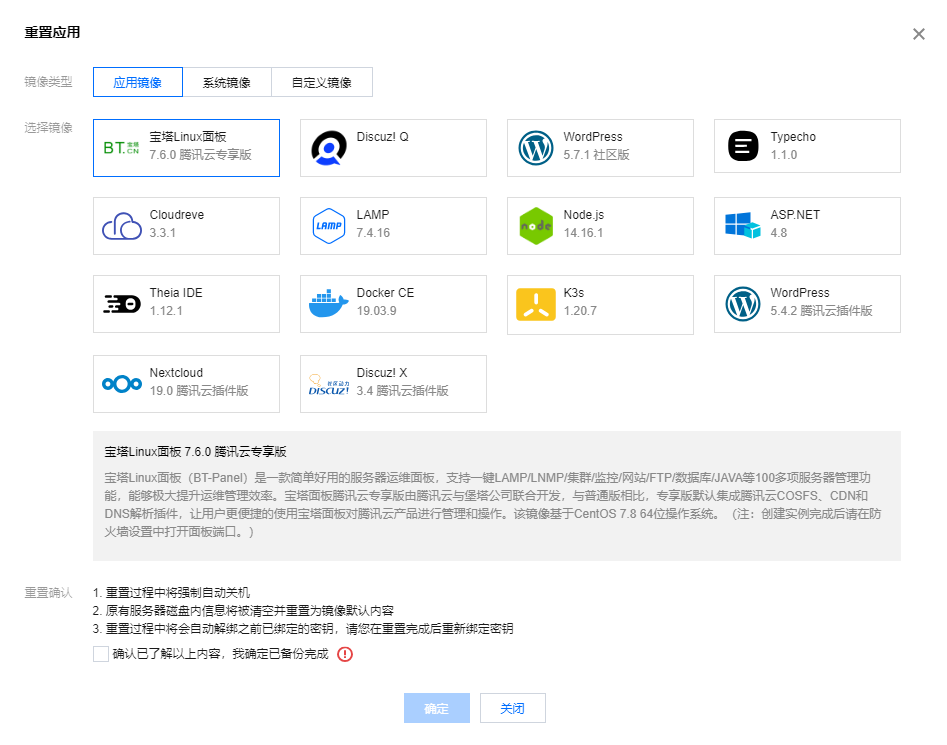Viewport: 947px width, 745px height.
Task: Click the 确定 confirm button
Action: [x=436, y=708]
